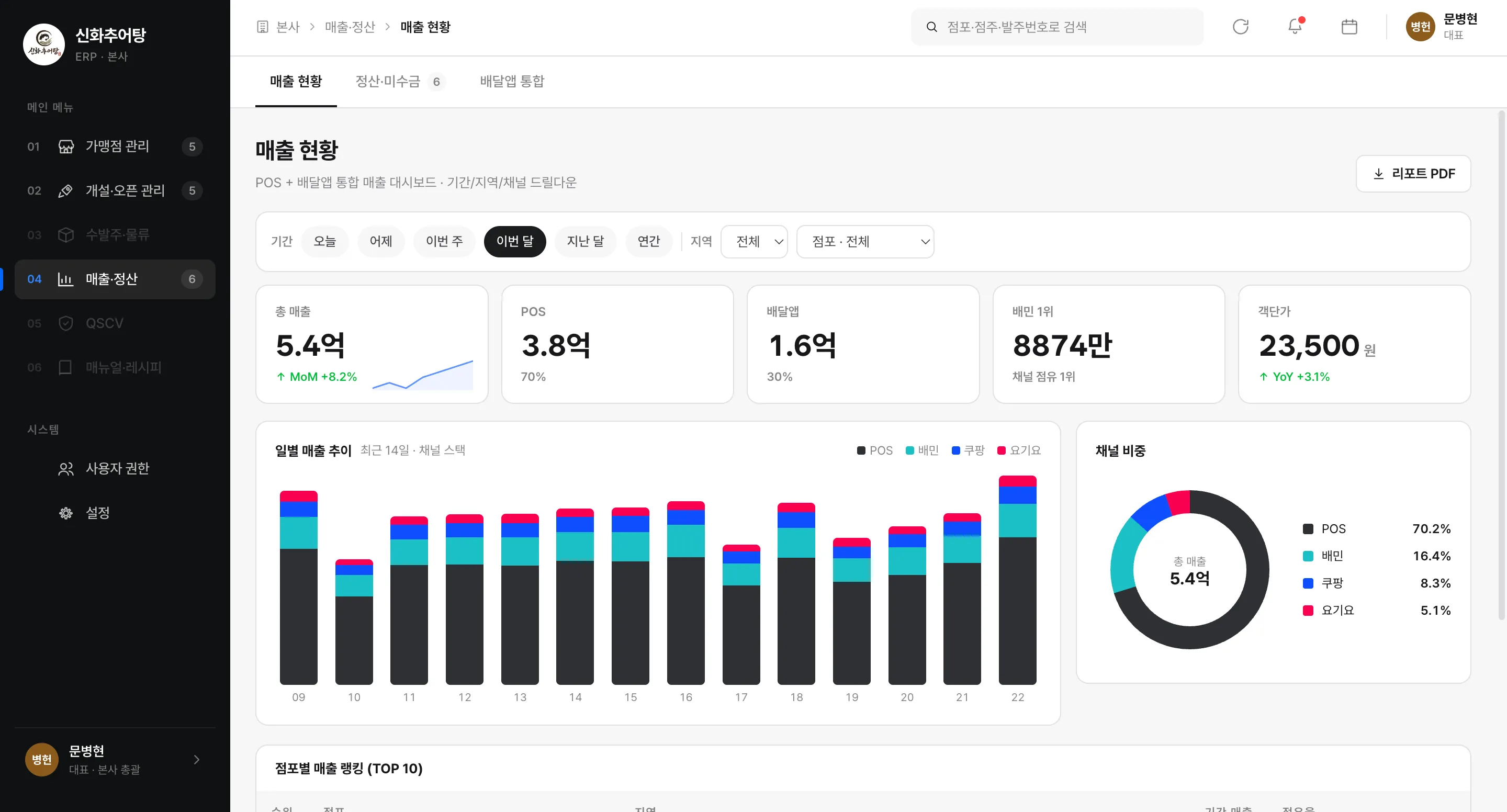1507x812 pixels.
Task: Switch to 정산·미수금 tab
Action: [401, 81]
